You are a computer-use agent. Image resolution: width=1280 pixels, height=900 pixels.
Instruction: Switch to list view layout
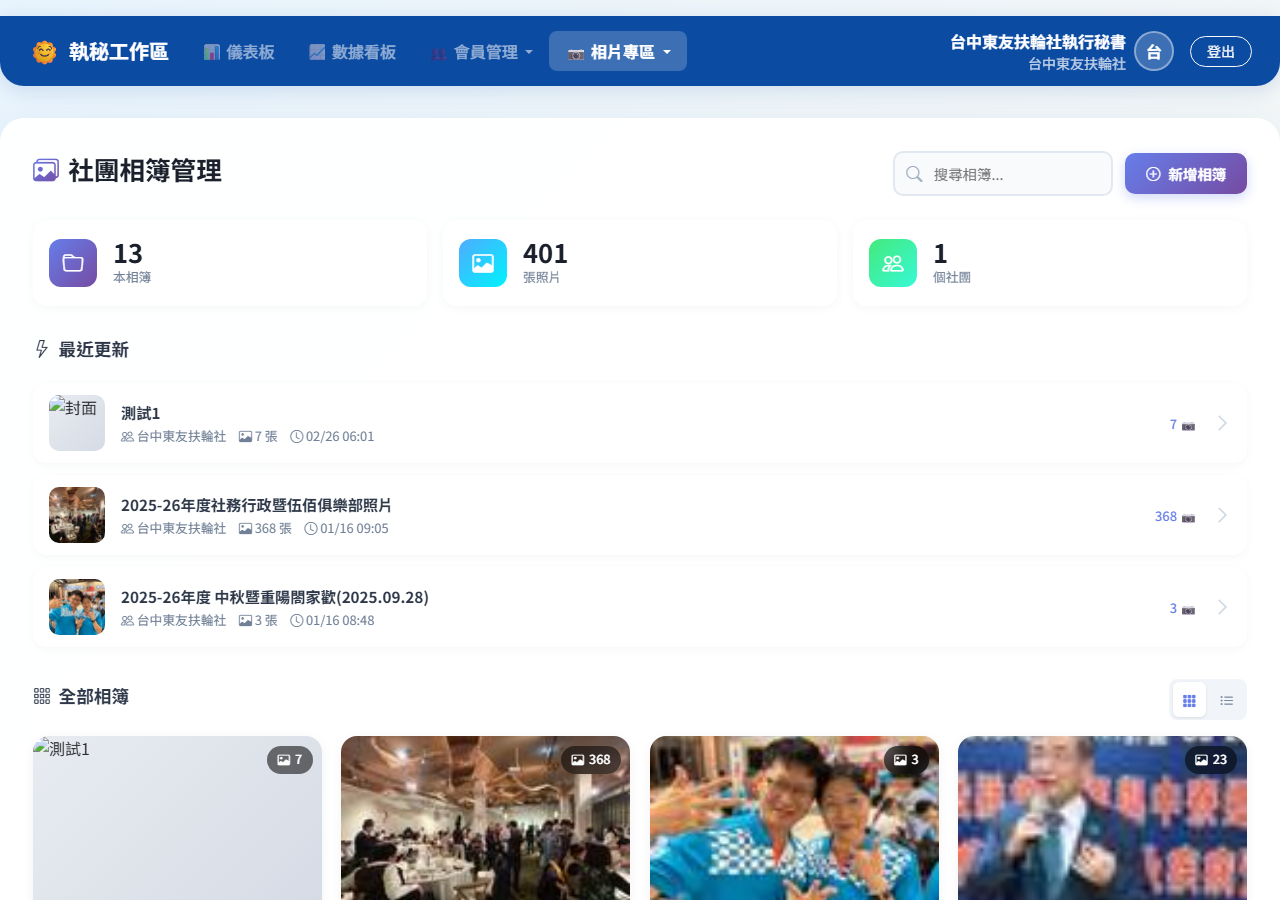(x=1227, y=699)
